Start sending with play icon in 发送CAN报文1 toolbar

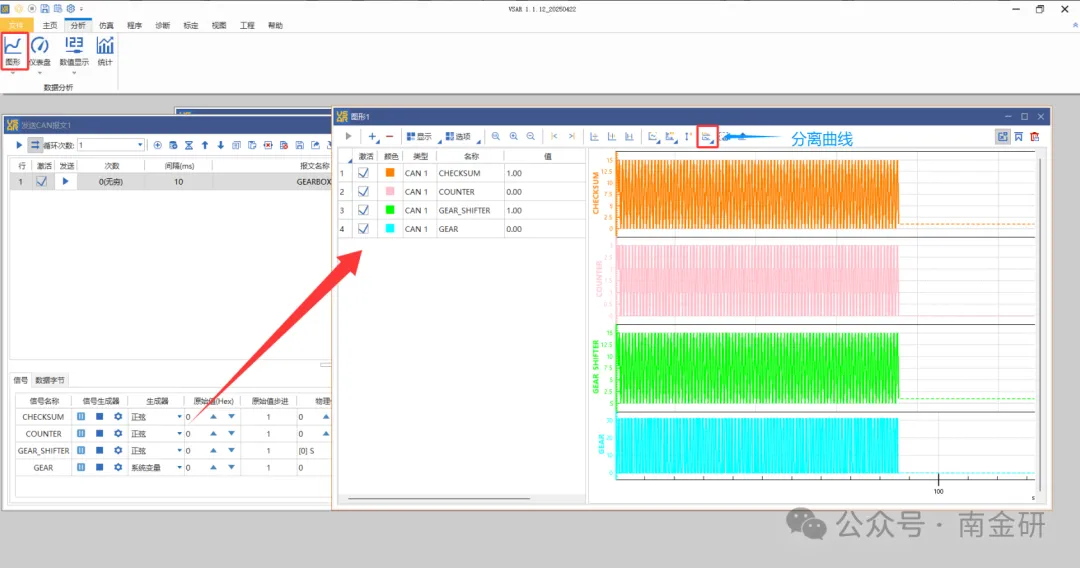tap(19, 145)
